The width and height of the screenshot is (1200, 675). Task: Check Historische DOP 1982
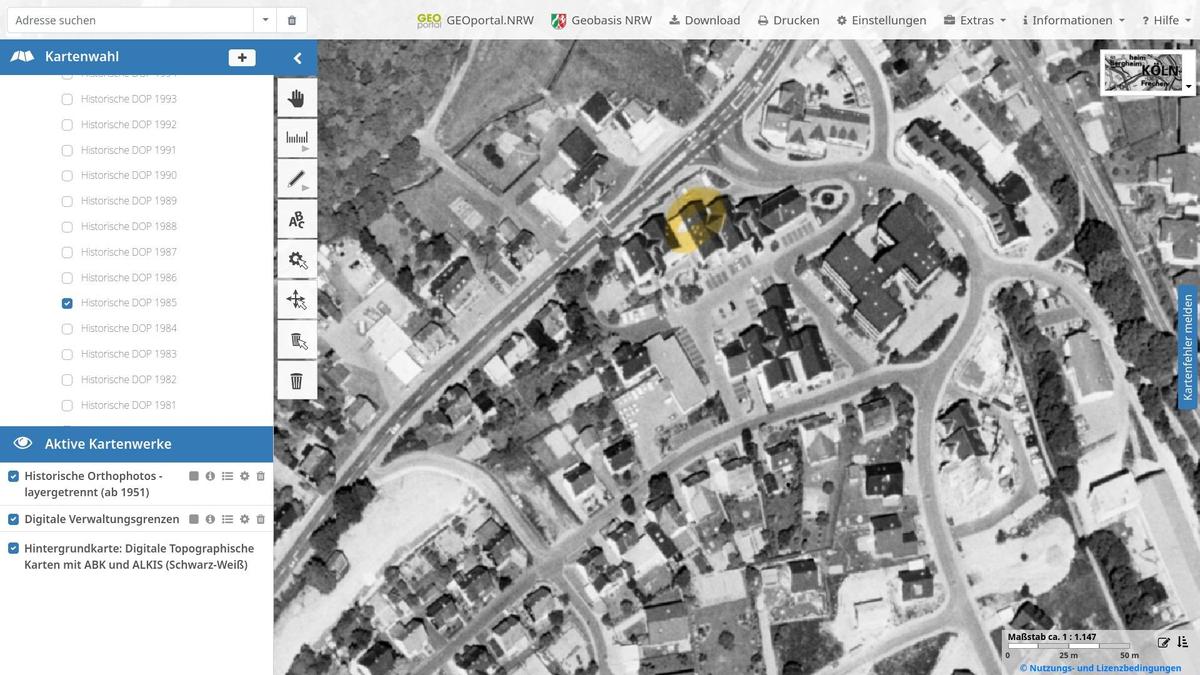tap(67, 380)
